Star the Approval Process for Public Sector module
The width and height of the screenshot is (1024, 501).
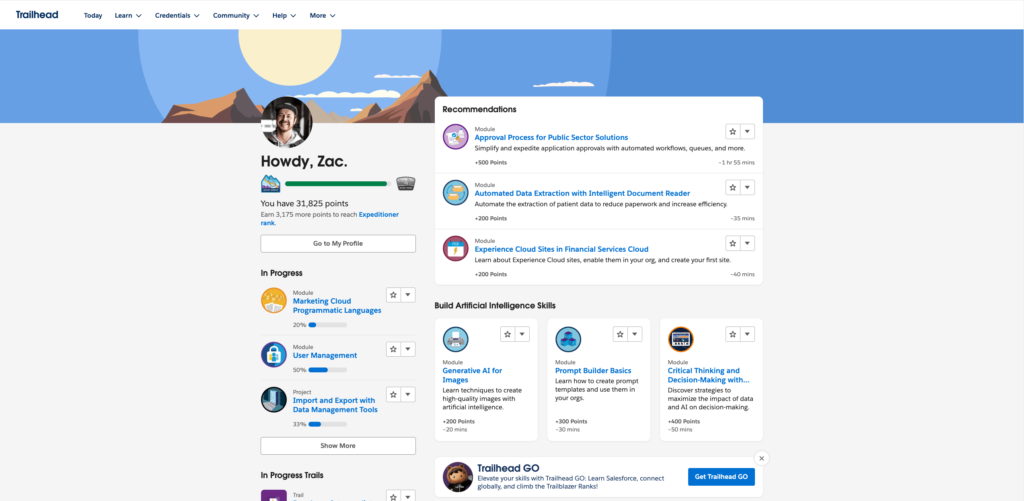[733, 131]
